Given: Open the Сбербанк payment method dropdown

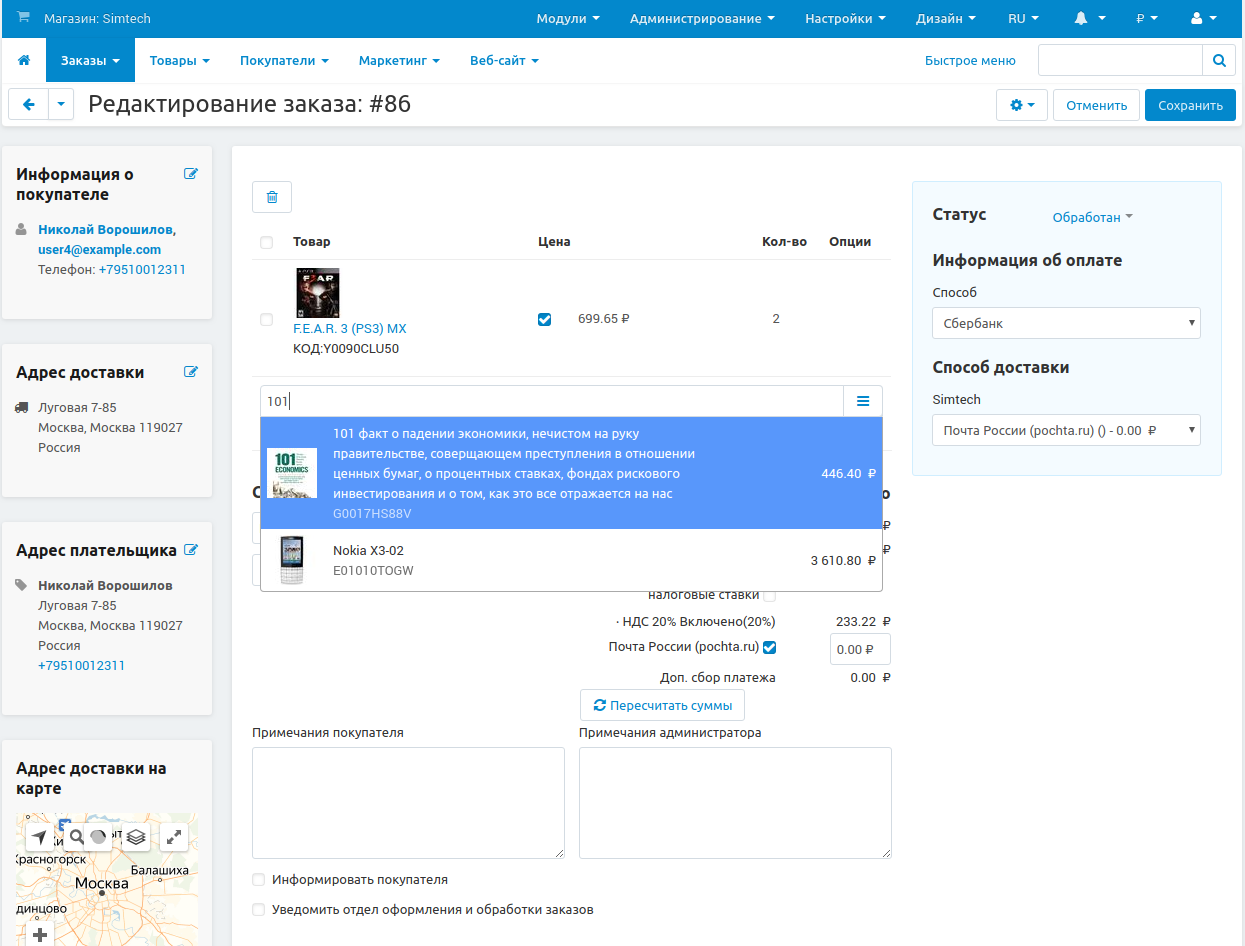Looking at the screenshot, I should pyautogui.click(x=1066, y=323).
